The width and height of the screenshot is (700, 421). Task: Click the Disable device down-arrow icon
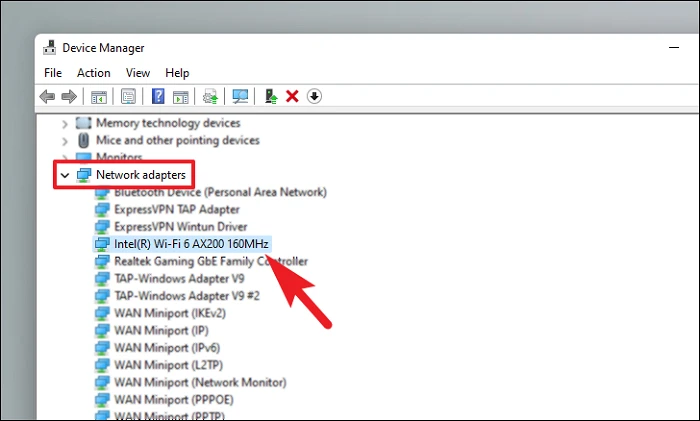coord(314,96)
